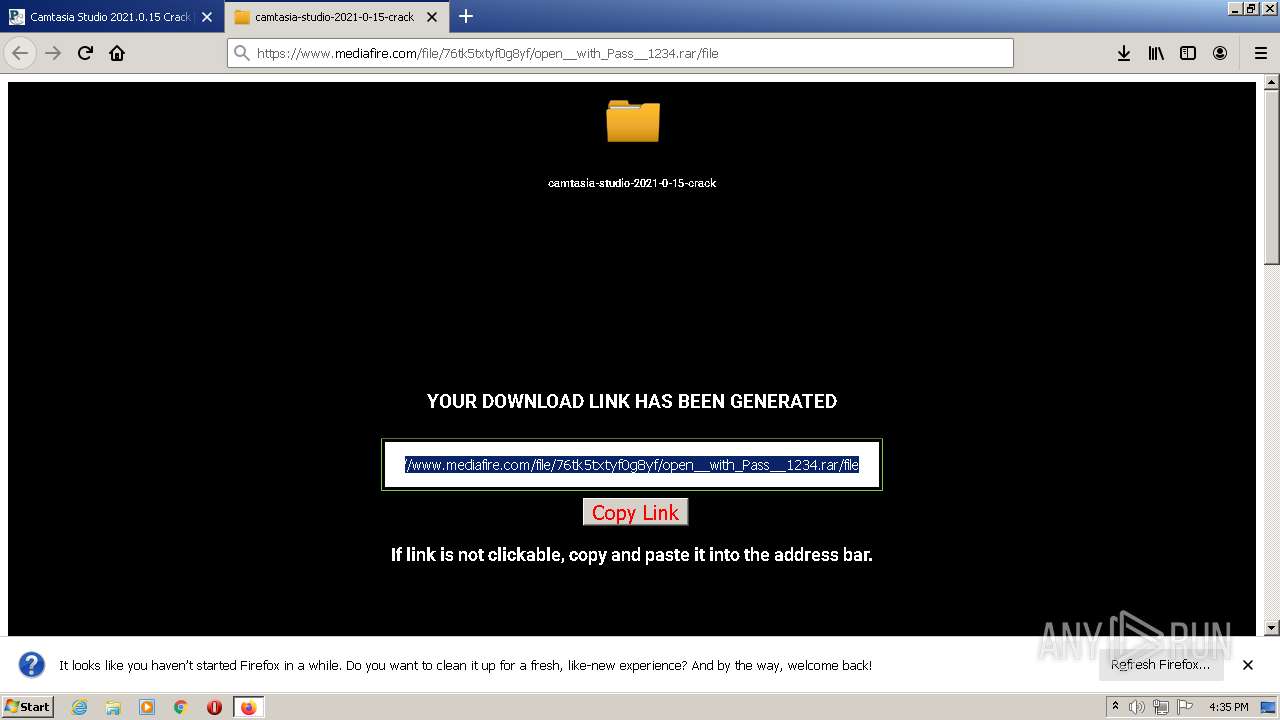Viewport: 1280px width, 720px height.
Task: Open Firefox Account menu
Action: (1220, 53)
